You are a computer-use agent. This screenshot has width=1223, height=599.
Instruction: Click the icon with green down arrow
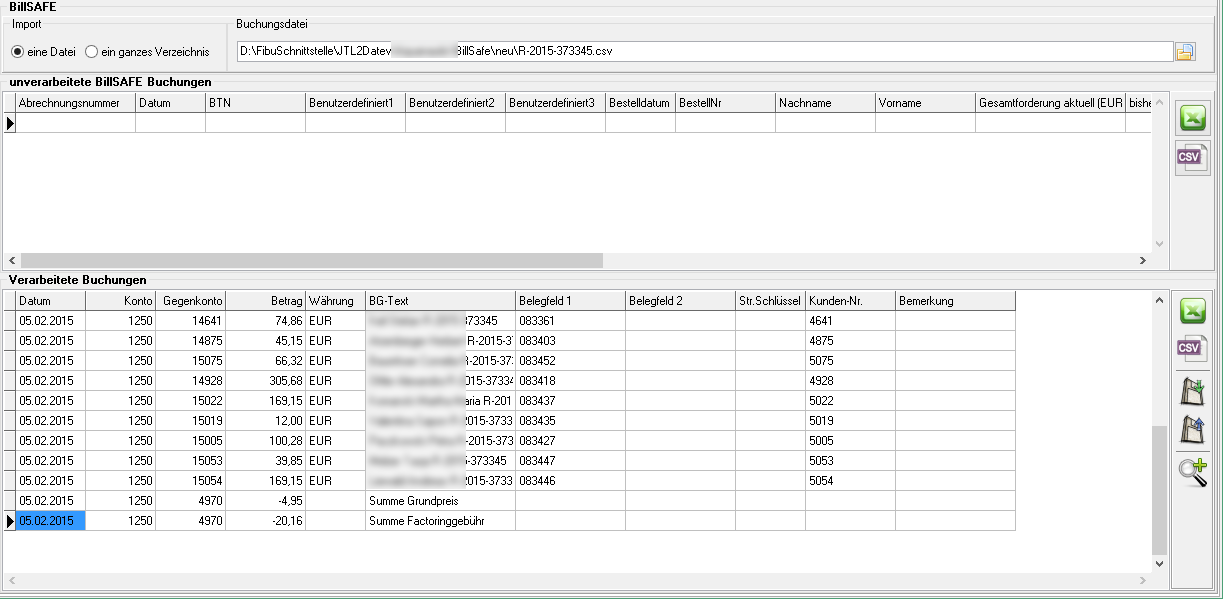[1192, 390]
